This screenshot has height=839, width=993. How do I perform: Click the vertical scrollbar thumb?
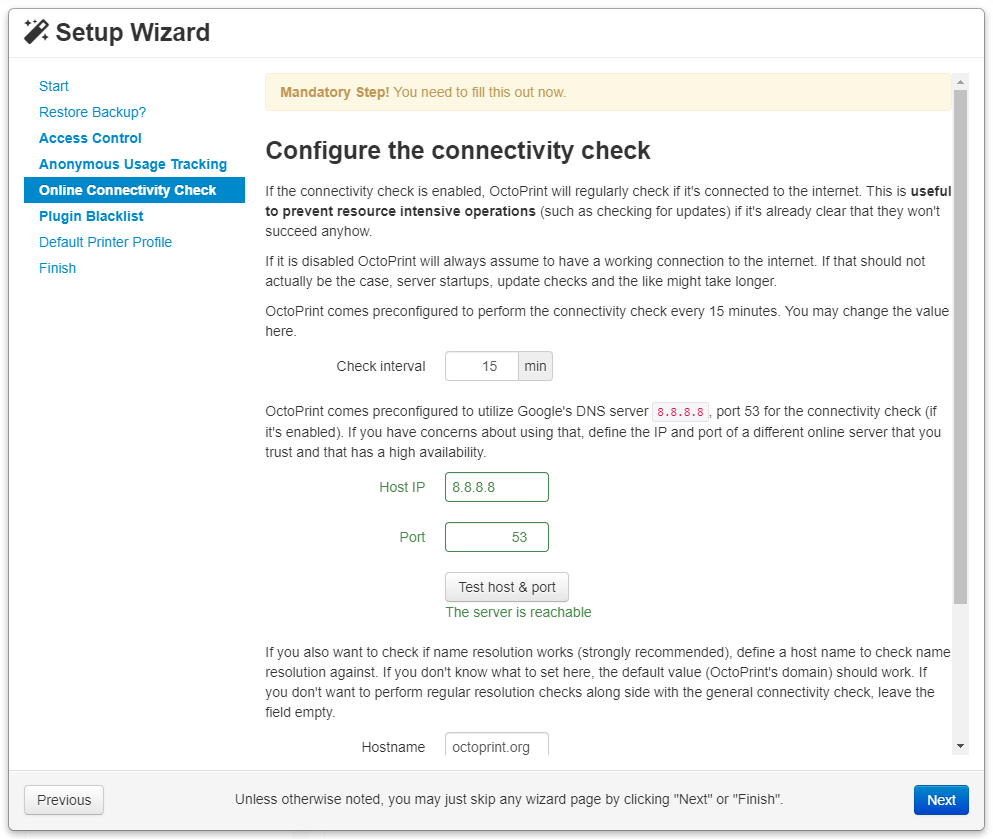(961, 346)
